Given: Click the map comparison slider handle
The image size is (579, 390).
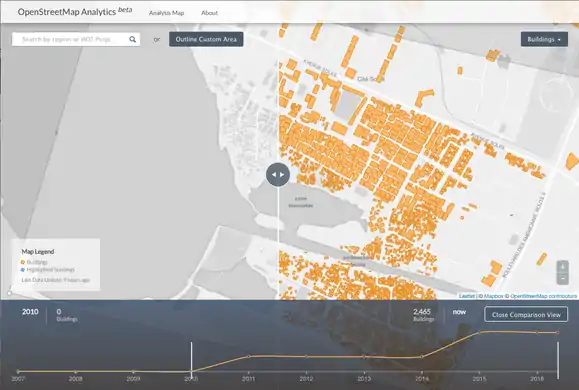Looking at the screenshot, I should pos(278,174).
